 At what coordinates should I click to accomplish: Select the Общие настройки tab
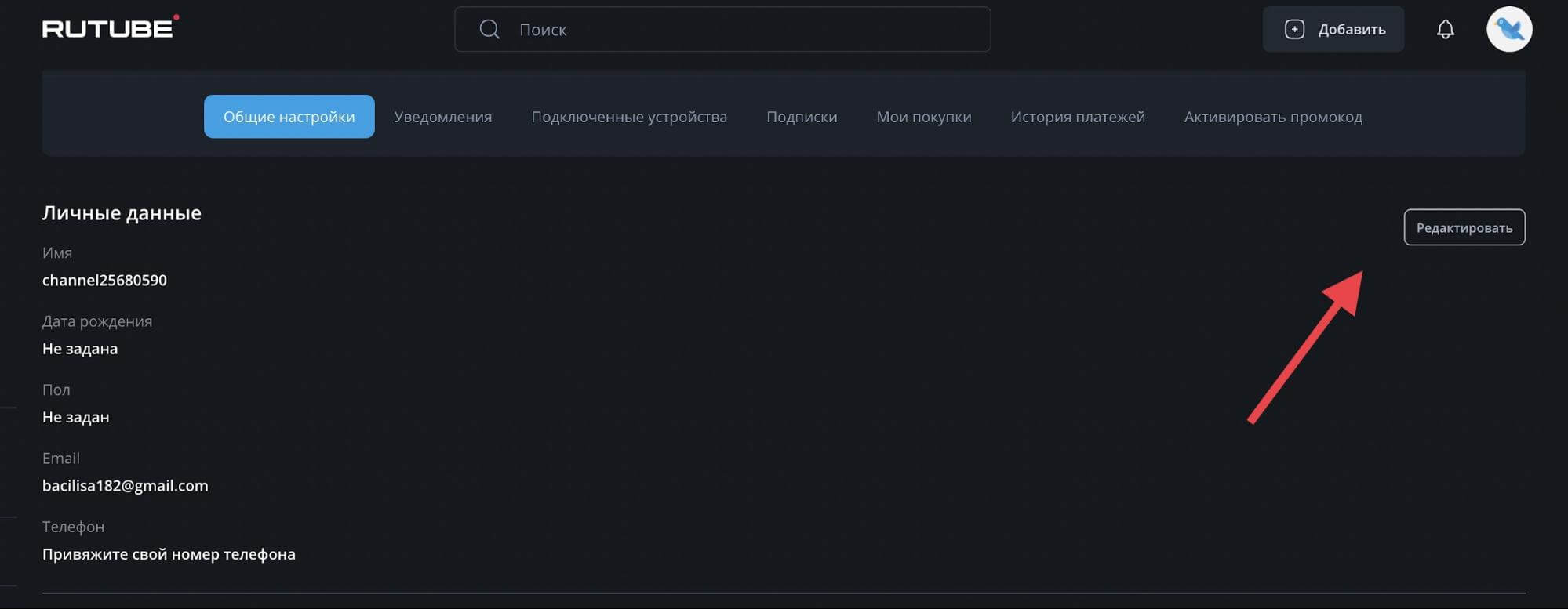point(289,117)
